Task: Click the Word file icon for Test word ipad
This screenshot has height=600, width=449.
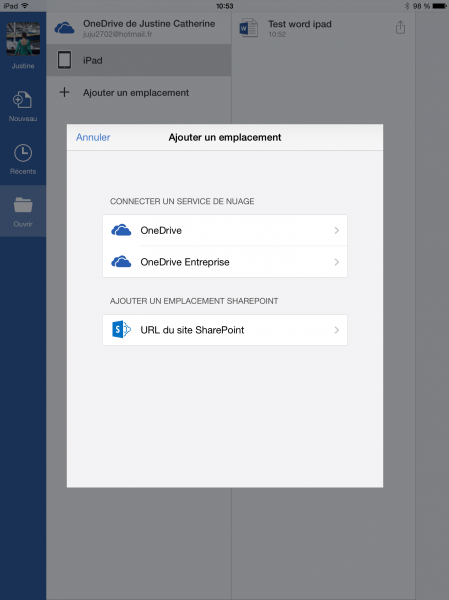Action: coord(248,28)
